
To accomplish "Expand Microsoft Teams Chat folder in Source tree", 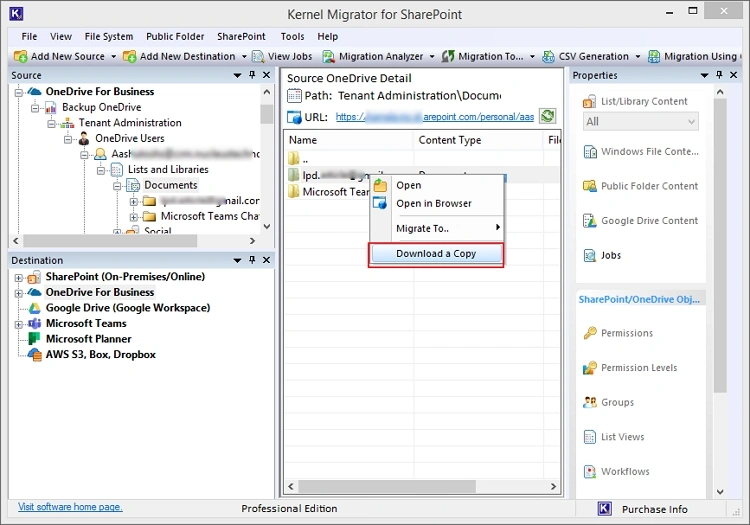I will [x=134, y=217].
